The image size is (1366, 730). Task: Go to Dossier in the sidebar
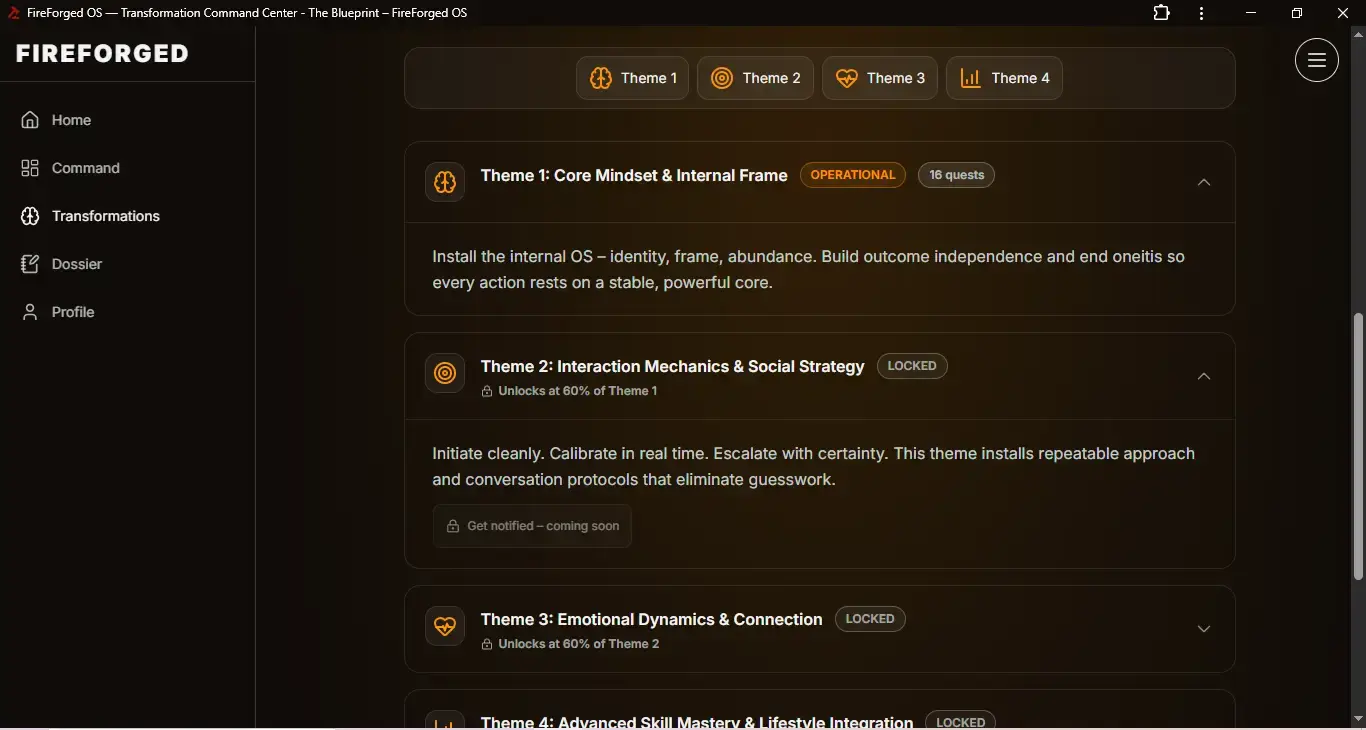(76, 264)
